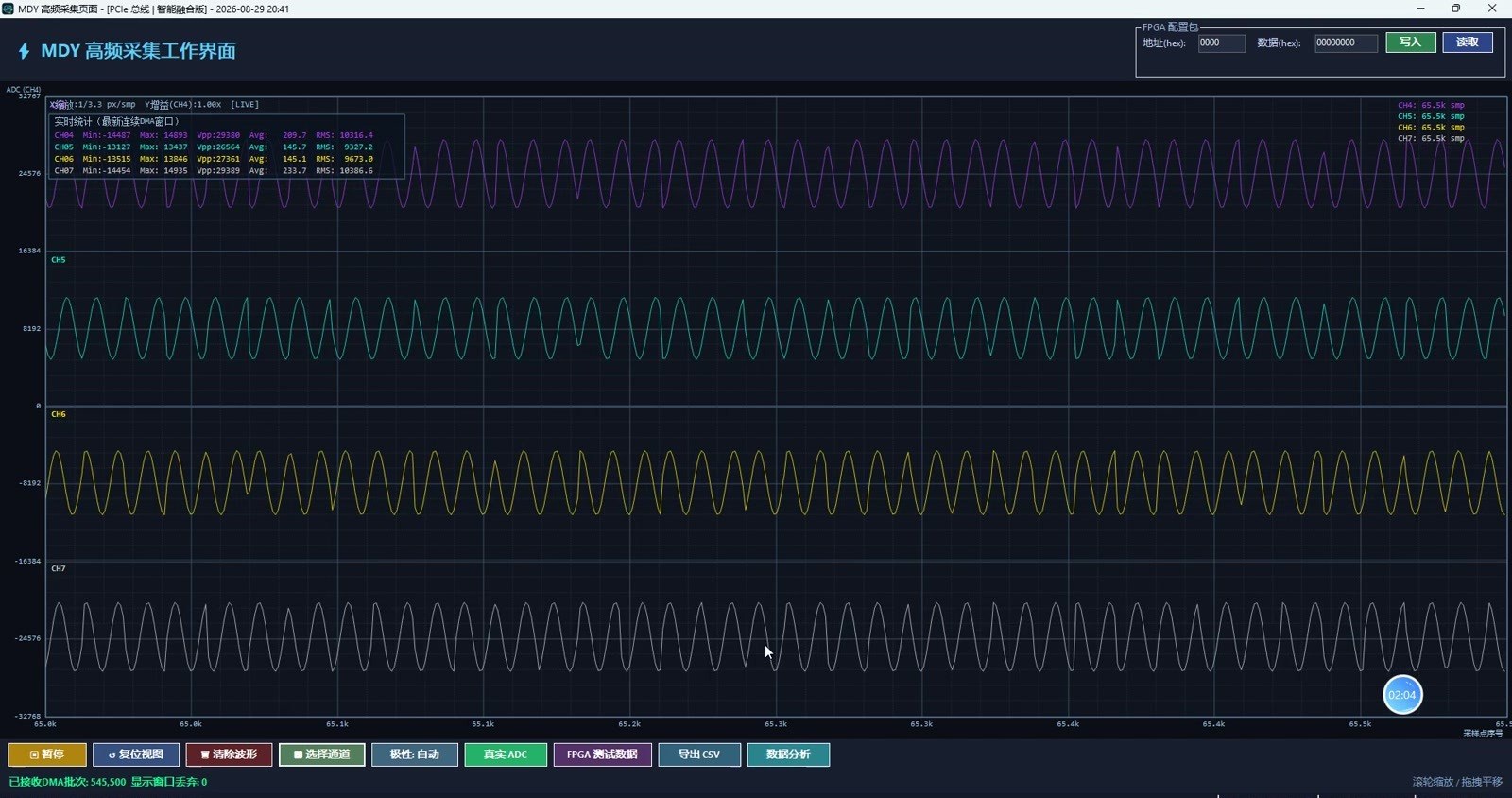Click the lightning bolt logo icon
This screenshot has width=1512, height=798.
click(x=25, y=51)
